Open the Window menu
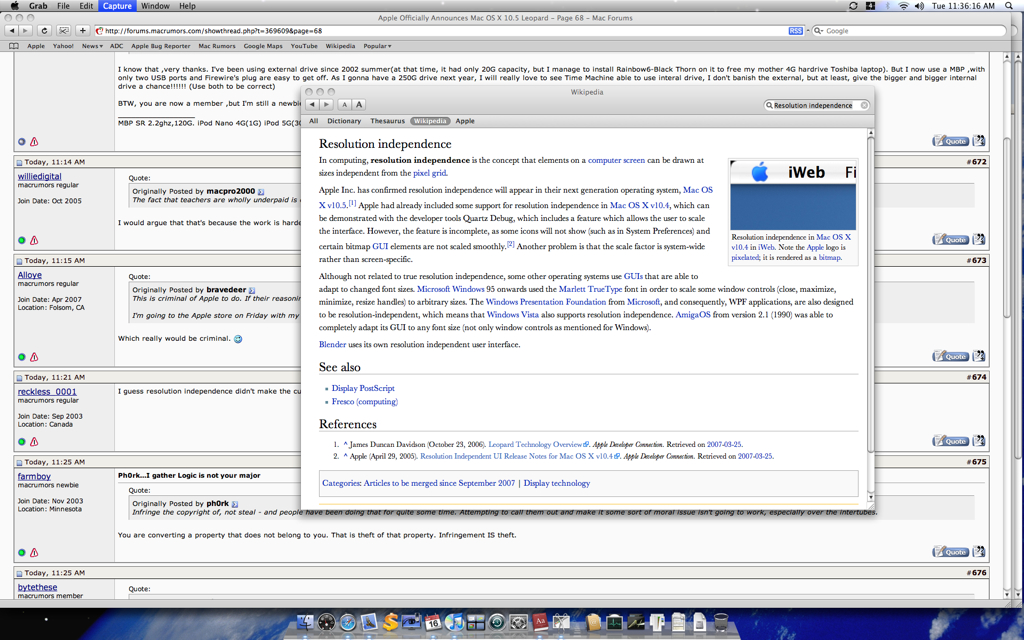Image resolution: width=1024 pixels, height=640 pixels. point(155,6)
